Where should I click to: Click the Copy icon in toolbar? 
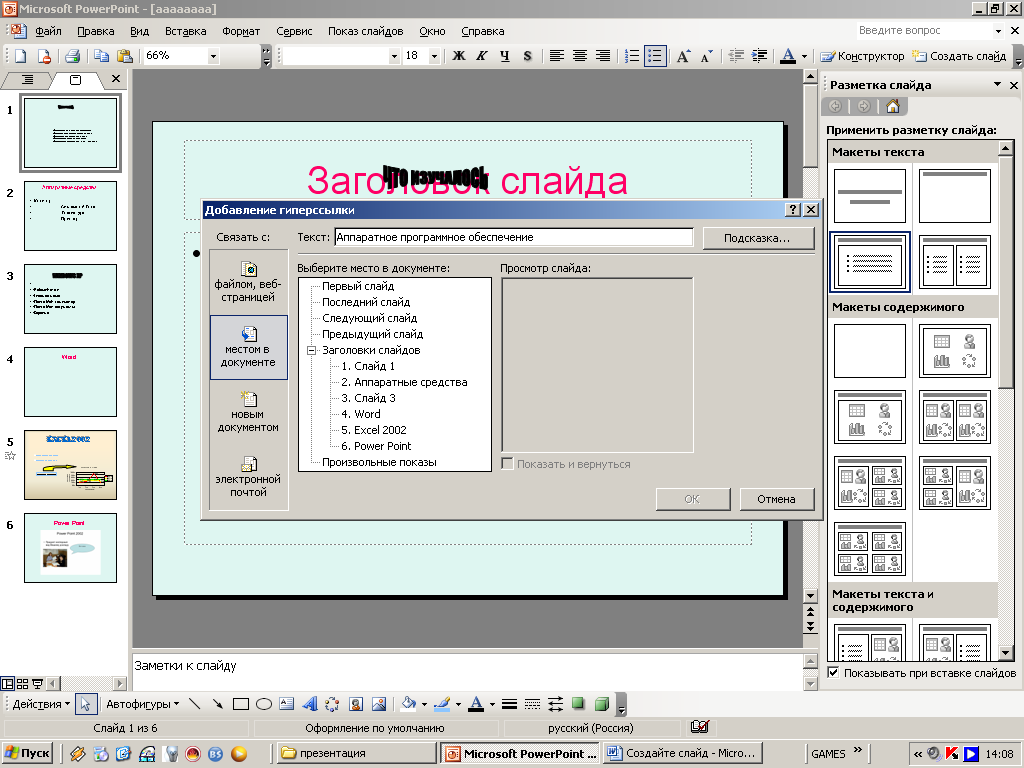[x=101, y=56]
